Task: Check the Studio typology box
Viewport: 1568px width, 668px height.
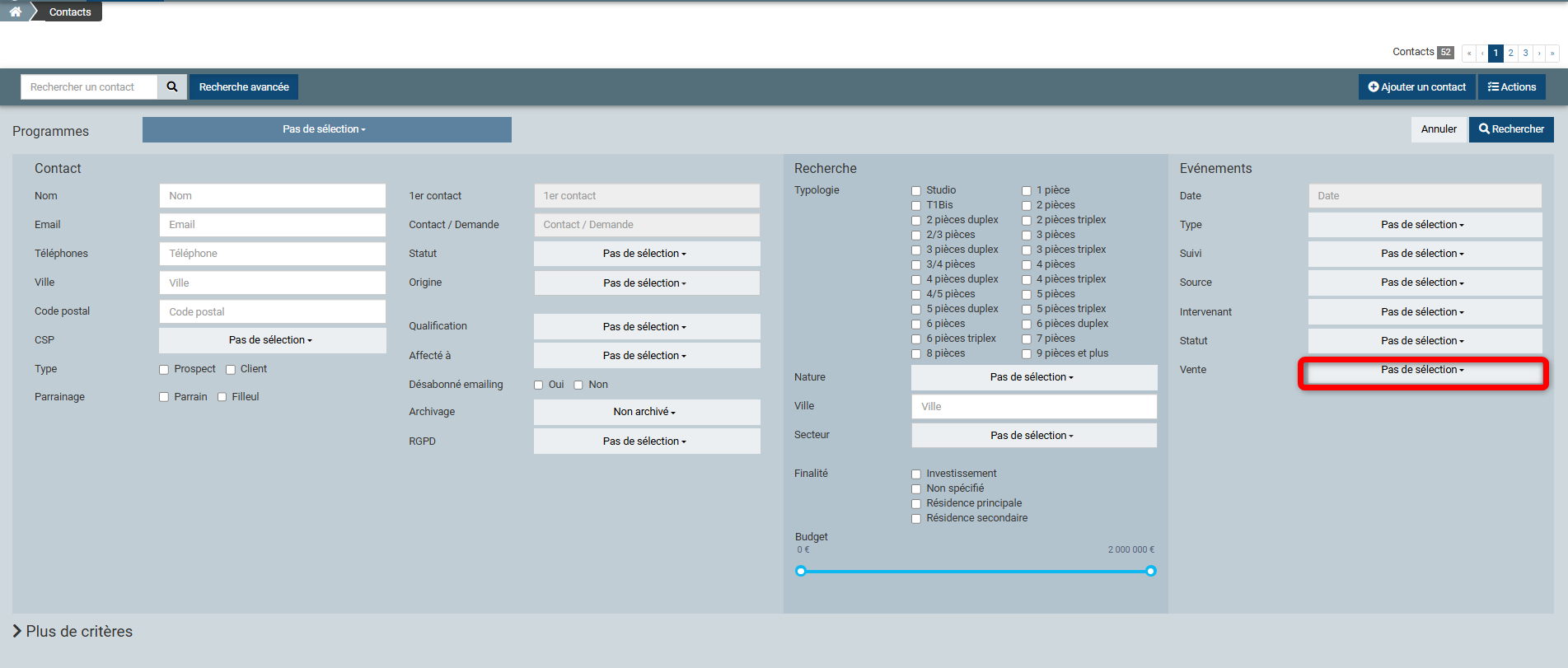Action: (x=916, y=190)
